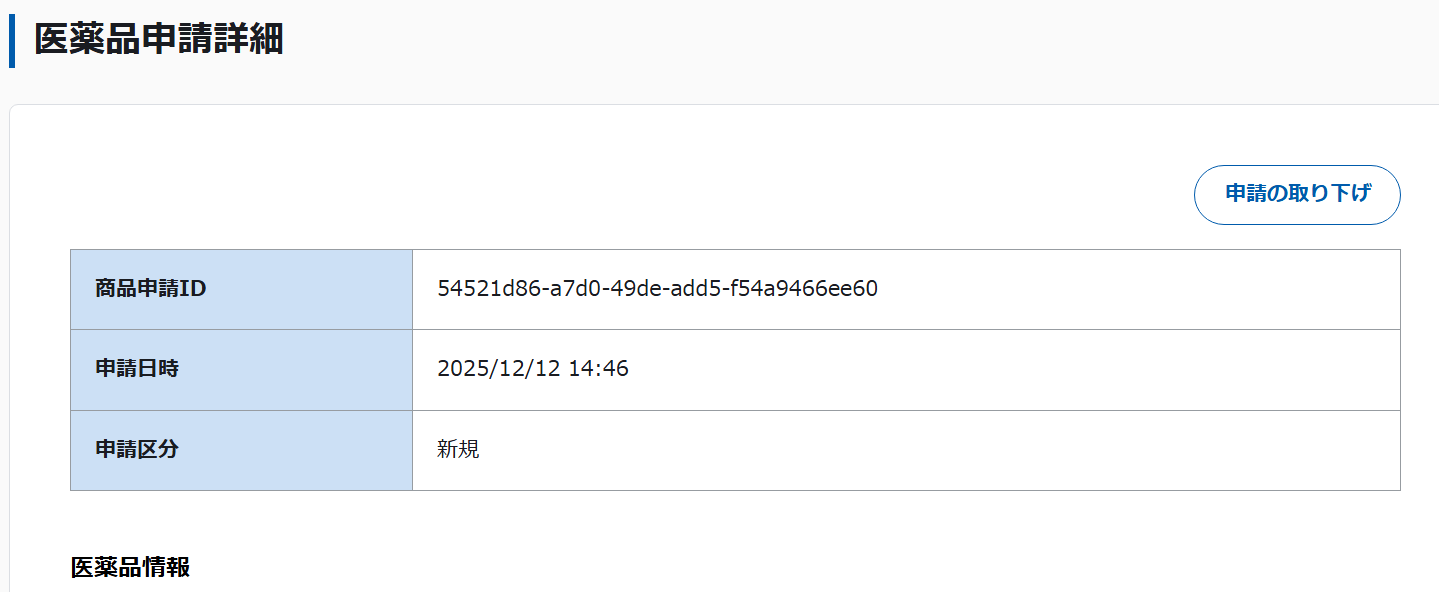Select the blue-shaded label column of the table
Viewport: 1439px width, 592px height.
[x=240, y=369]
